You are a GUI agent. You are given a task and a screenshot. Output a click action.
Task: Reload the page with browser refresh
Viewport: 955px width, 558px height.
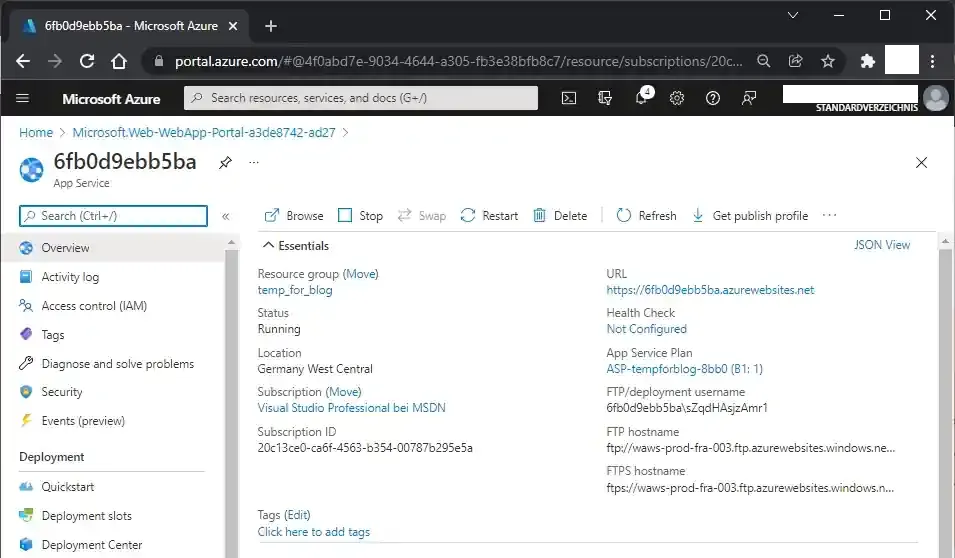[x=87, y=61]
